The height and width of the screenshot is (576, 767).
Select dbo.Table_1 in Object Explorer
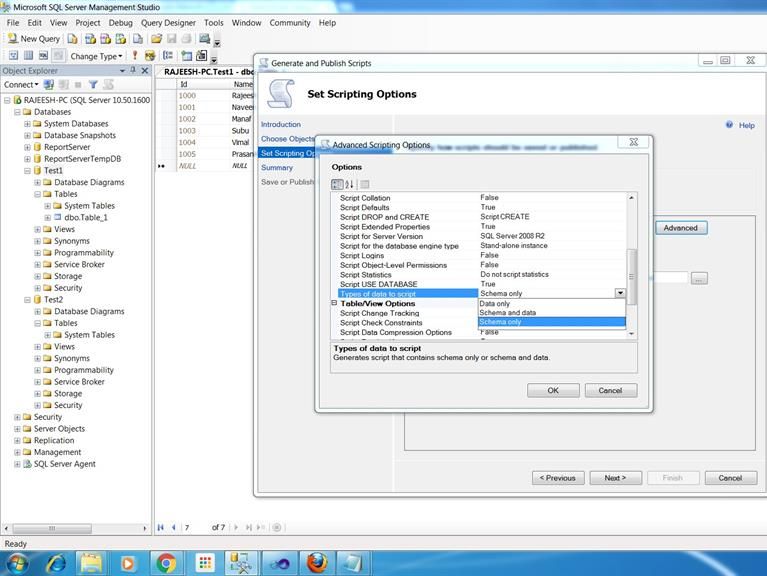pyautogui.click(x=86, y=218)
